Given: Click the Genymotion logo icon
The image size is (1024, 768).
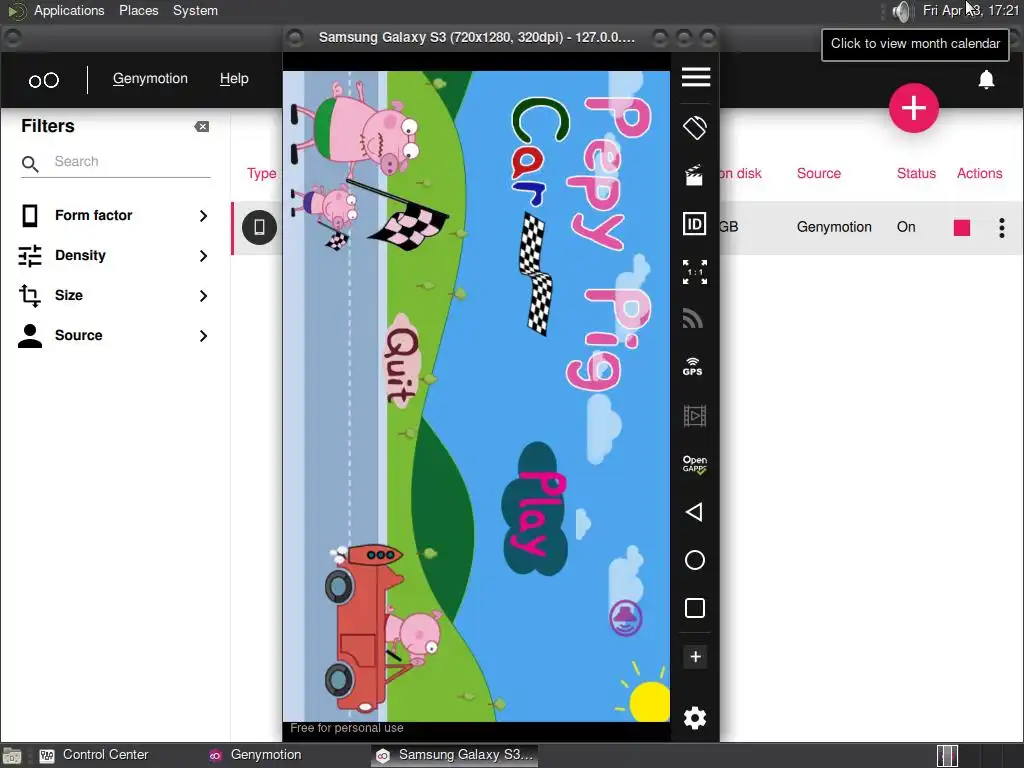Looking at the screenshot, I should click(x=44, y=80).
